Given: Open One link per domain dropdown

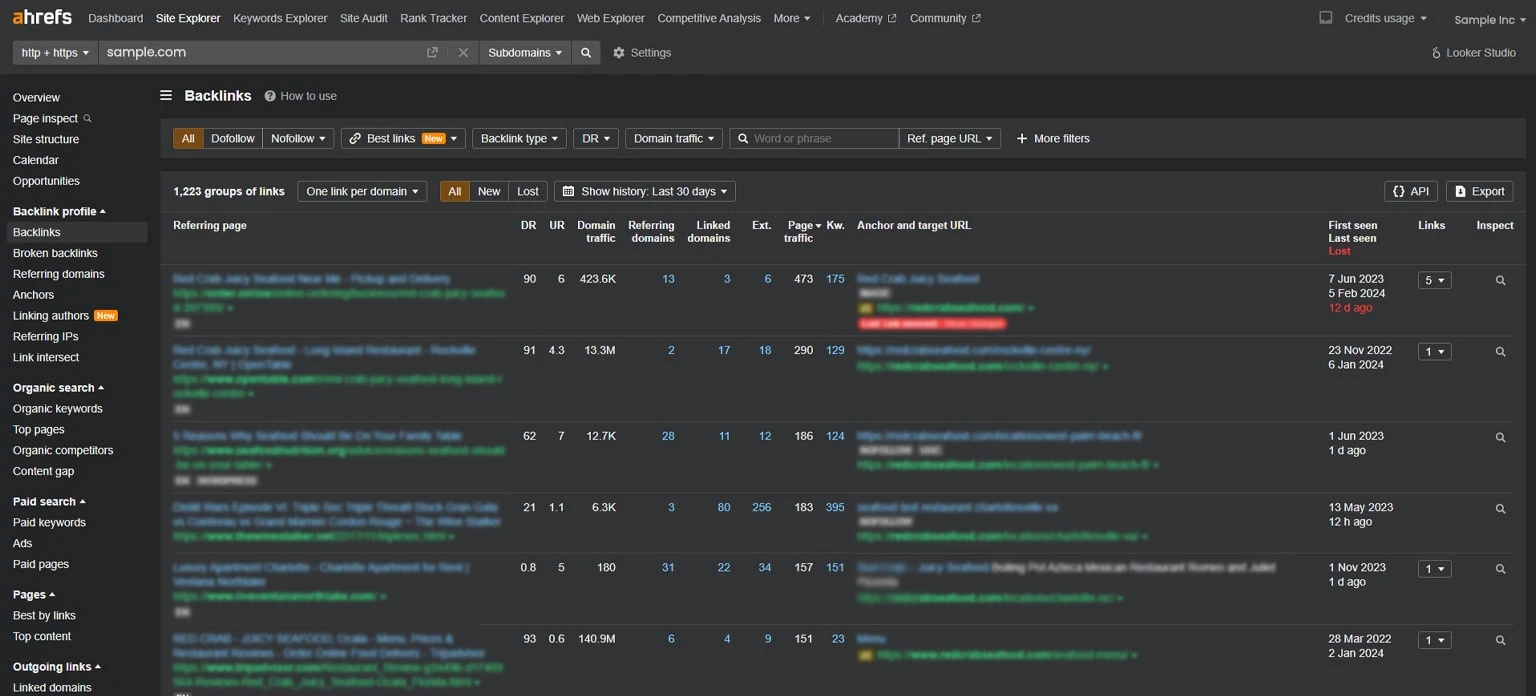Looking at the screenshot, I should pyautogui.click(x=362, y=191).
